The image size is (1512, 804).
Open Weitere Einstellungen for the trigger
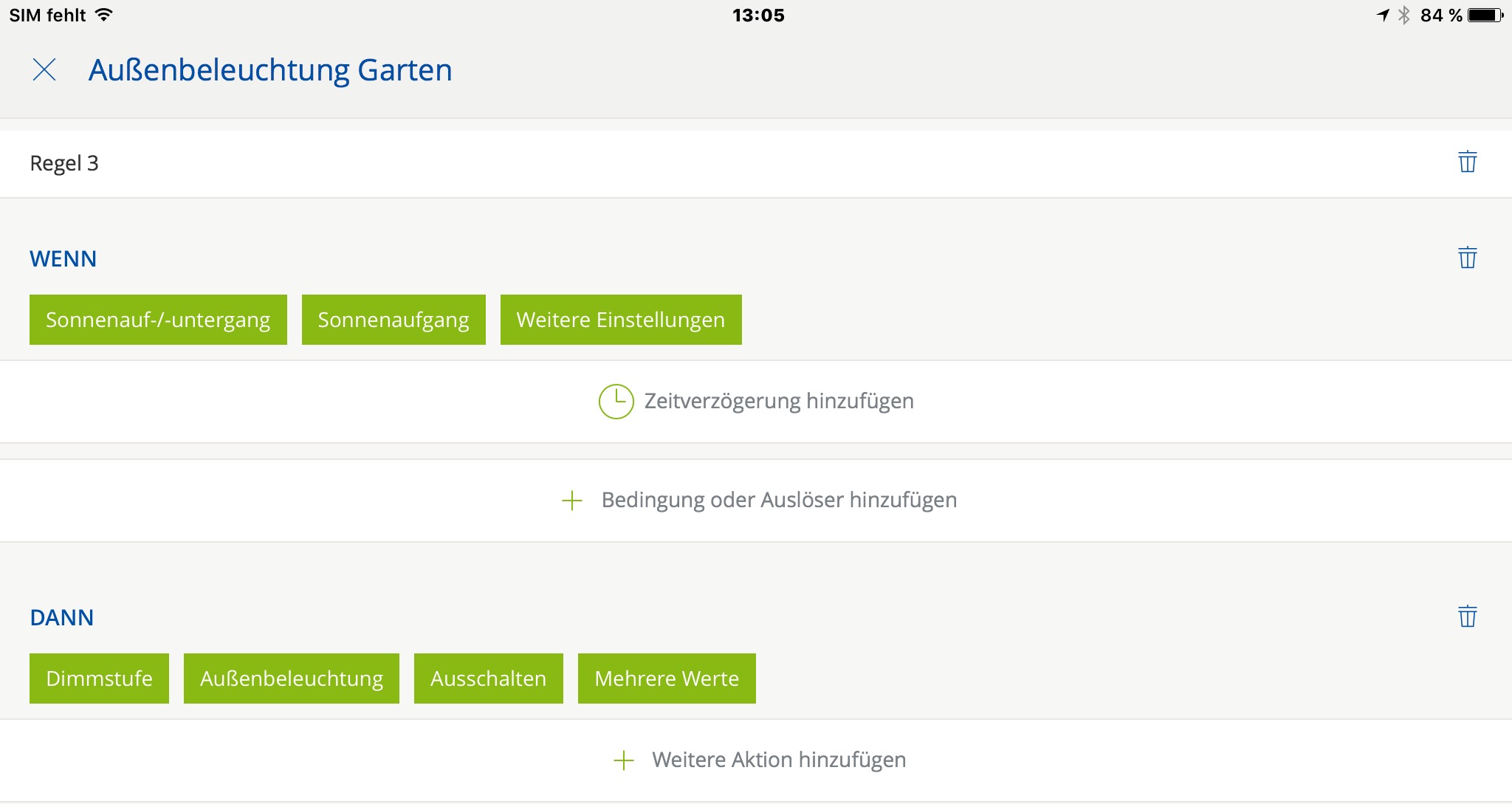point(620,320)
